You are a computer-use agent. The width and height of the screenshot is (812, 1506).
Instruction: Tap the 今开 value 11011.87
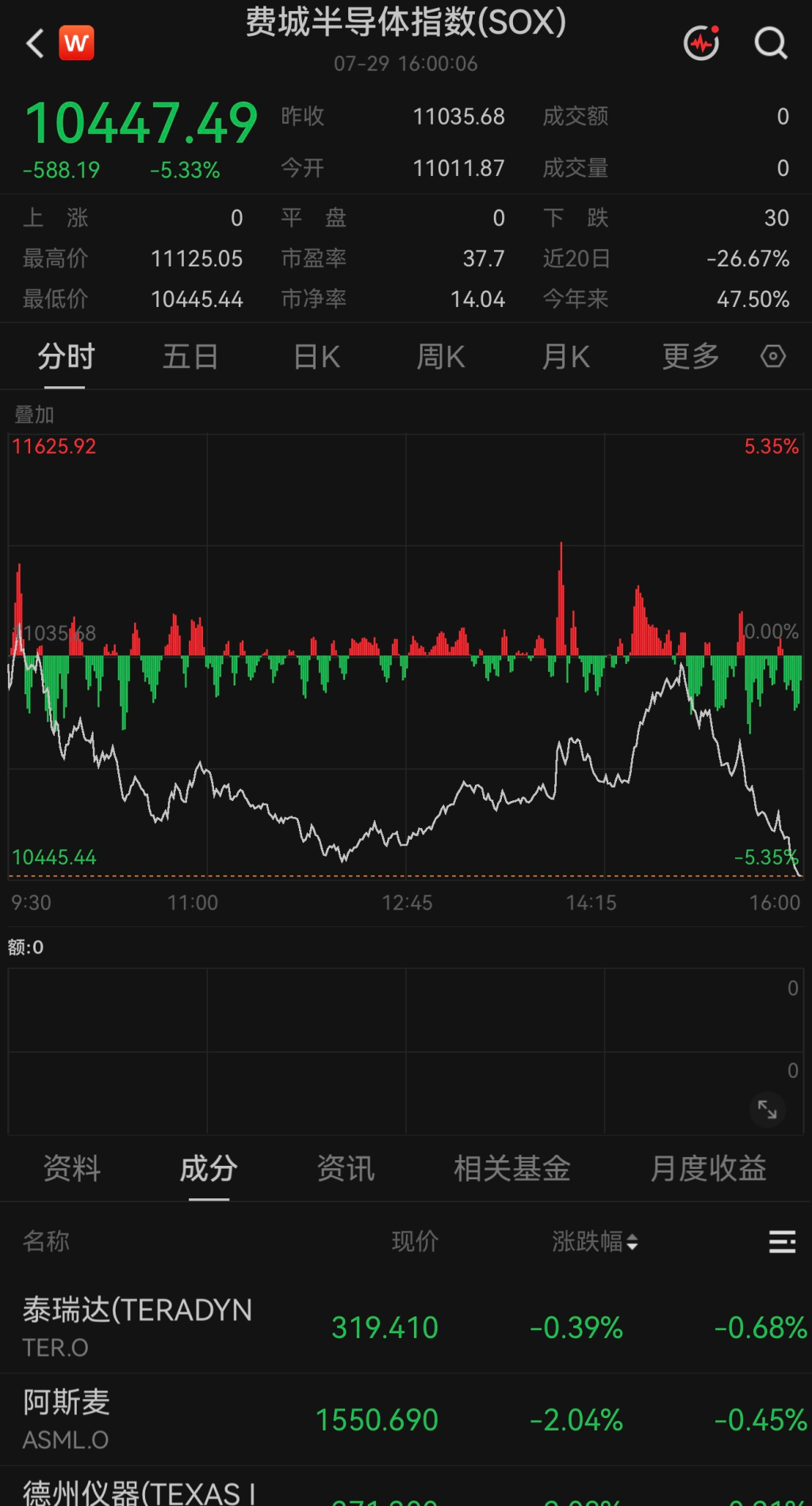[x=458, y=168]
